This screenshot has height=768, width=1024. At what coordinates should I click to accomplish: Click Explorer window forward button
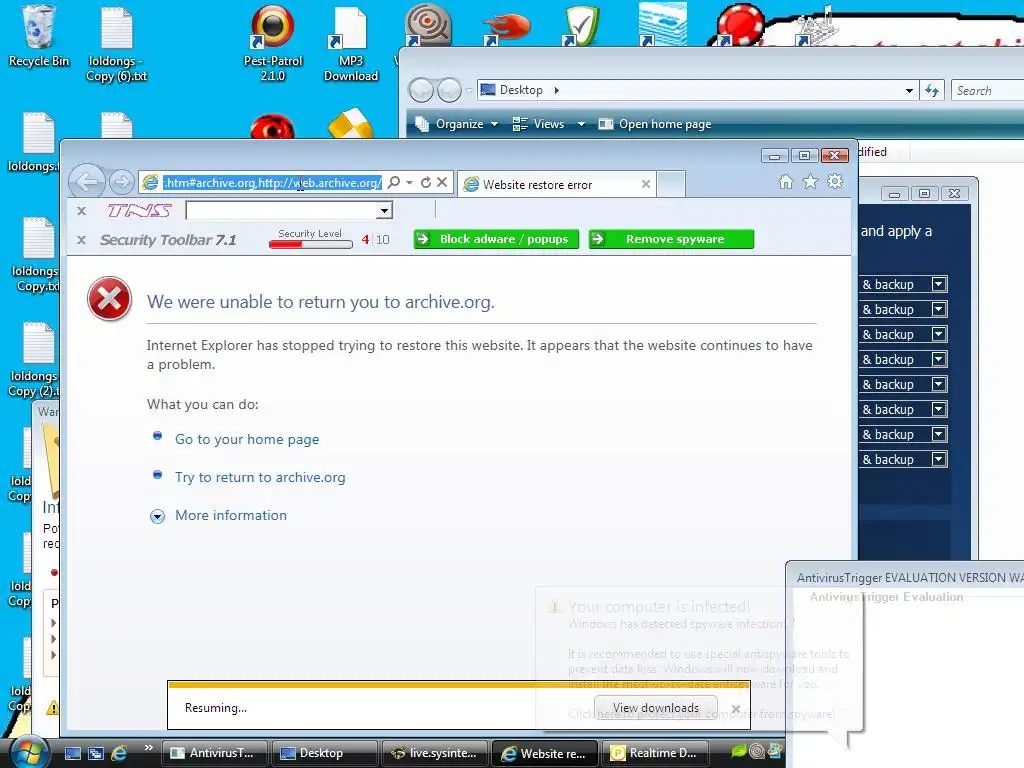pyautogui.click(x=449, y=90)
